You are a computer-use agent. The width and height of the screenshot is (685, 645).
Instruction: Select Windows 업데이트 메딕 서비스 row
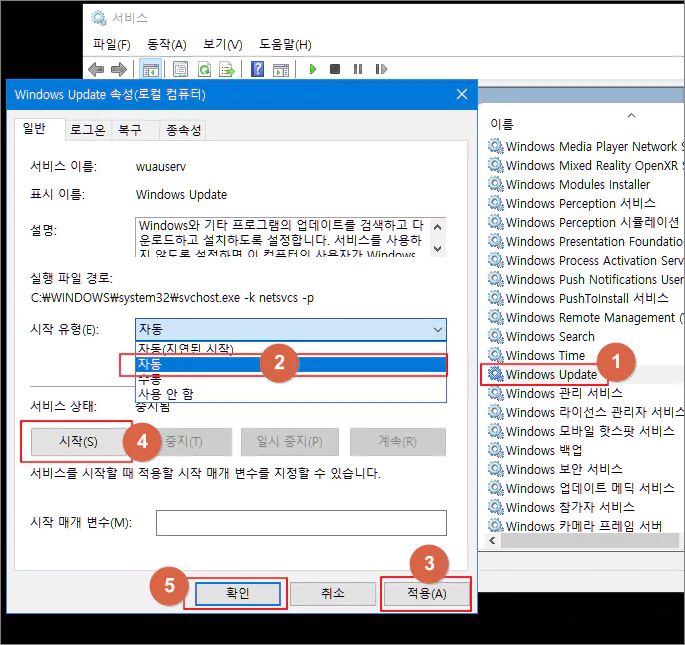[x=585, y=488]
